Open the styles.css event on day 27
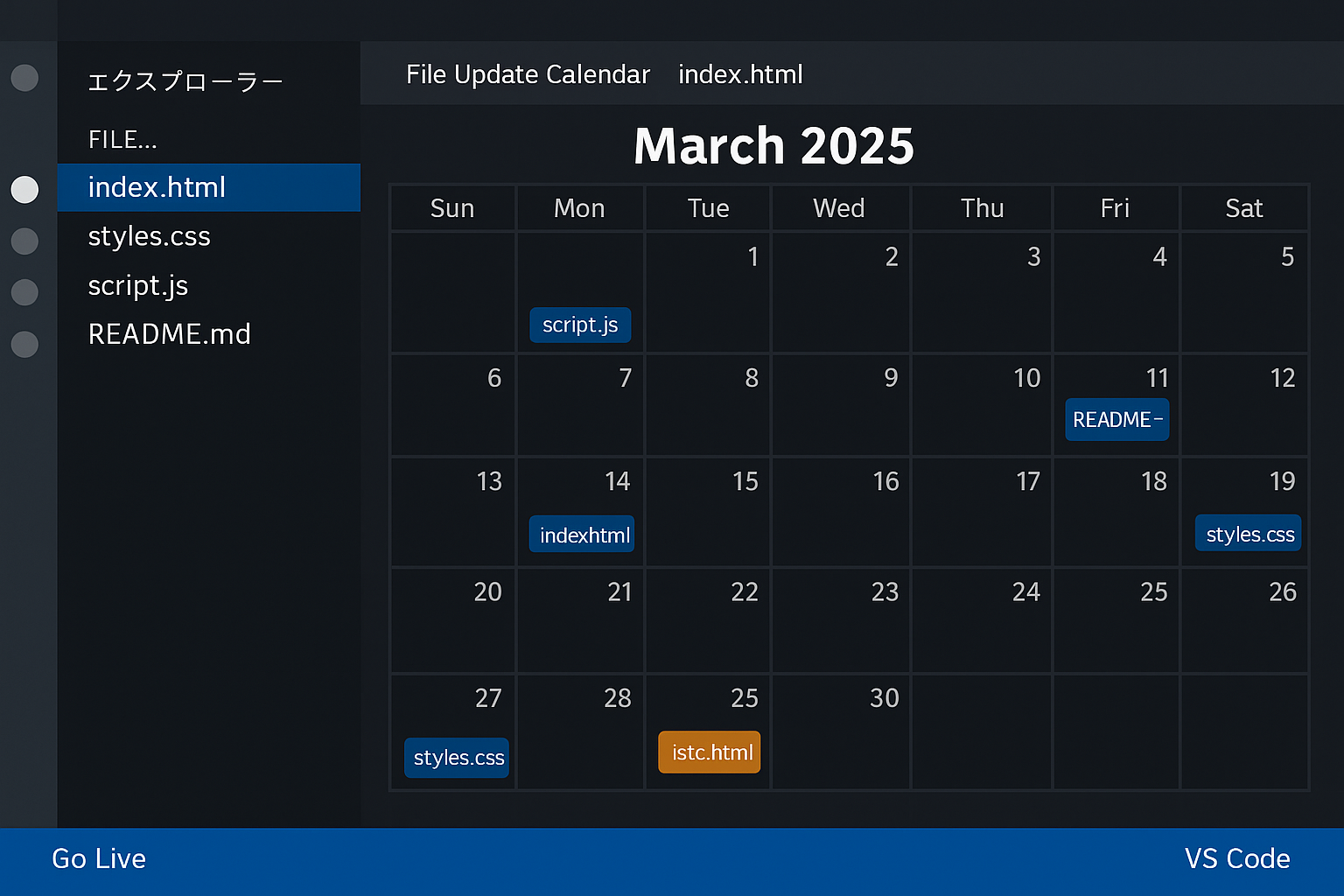The height and width of the screenshot is (896, 1344). pos(457,758)
